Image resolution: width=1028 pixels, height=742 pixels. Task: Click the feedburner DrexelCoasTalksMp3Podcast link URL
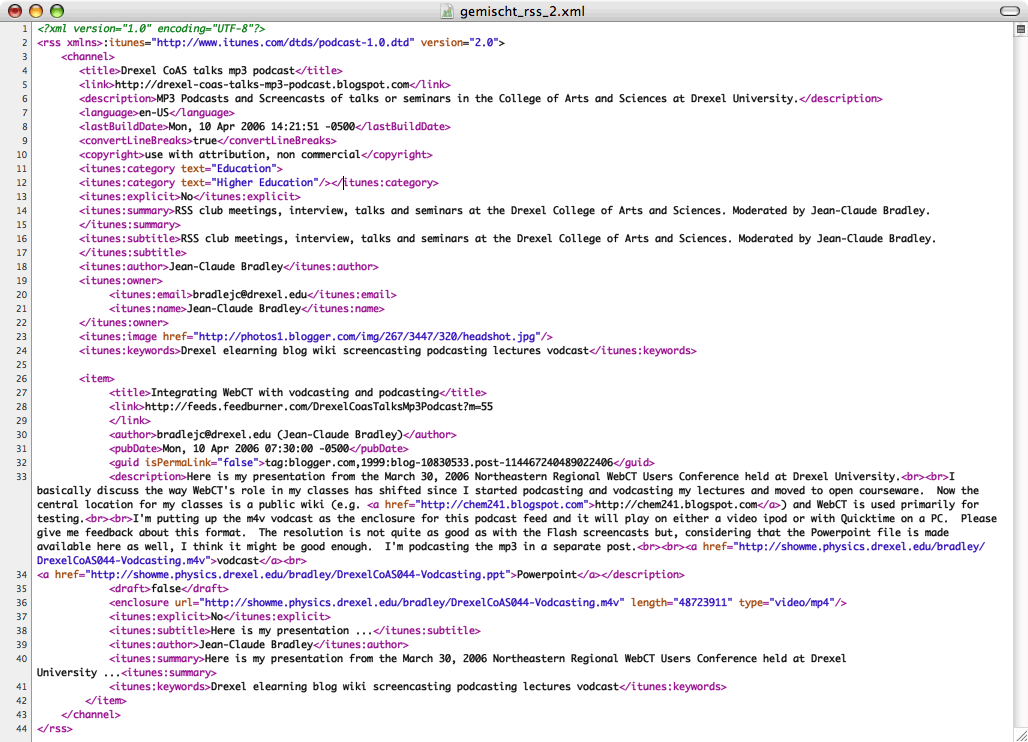pos(318,407)
